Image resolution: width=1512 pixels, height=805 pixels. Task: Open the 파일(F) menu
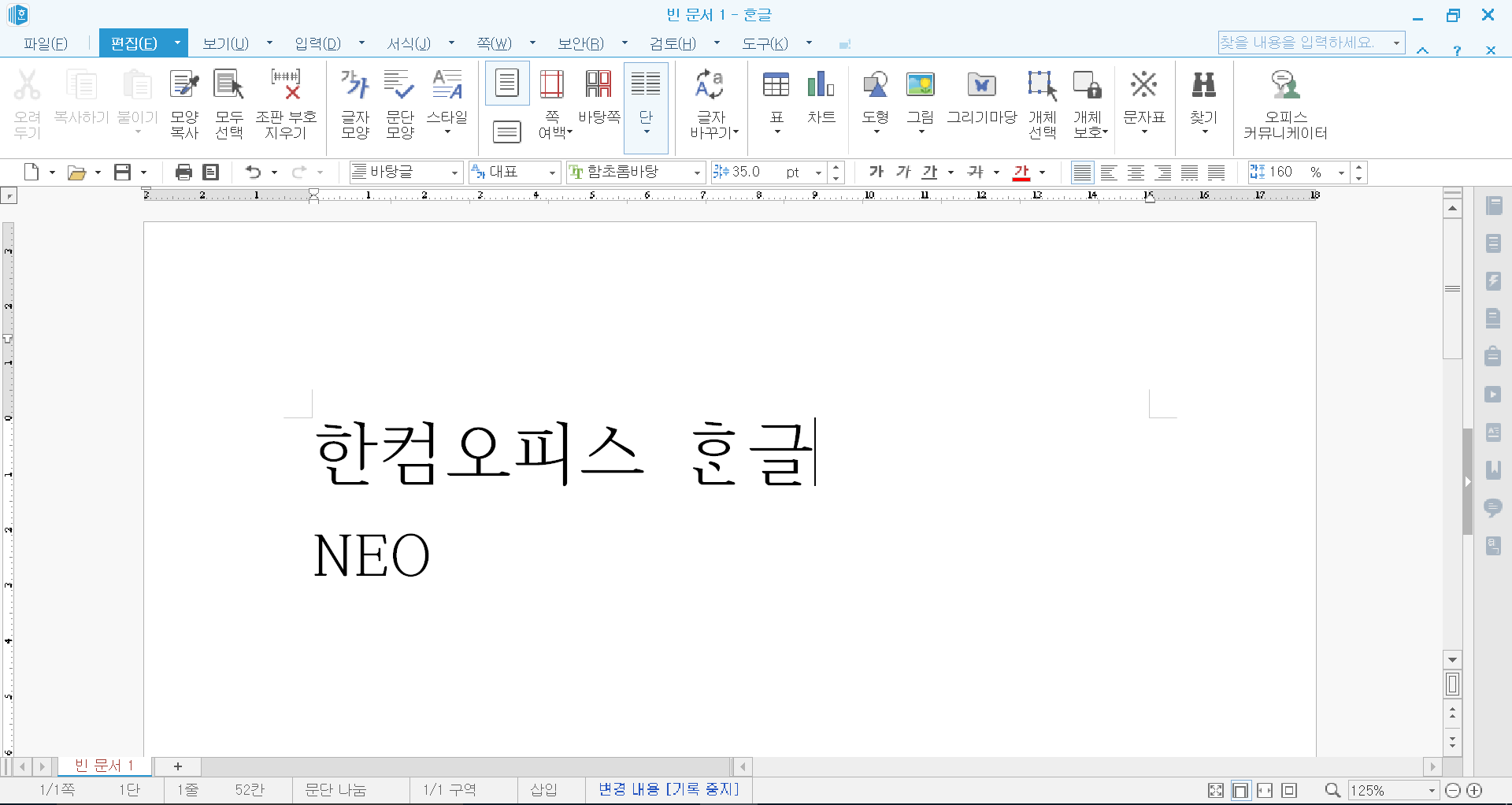(x=46, y=43)
